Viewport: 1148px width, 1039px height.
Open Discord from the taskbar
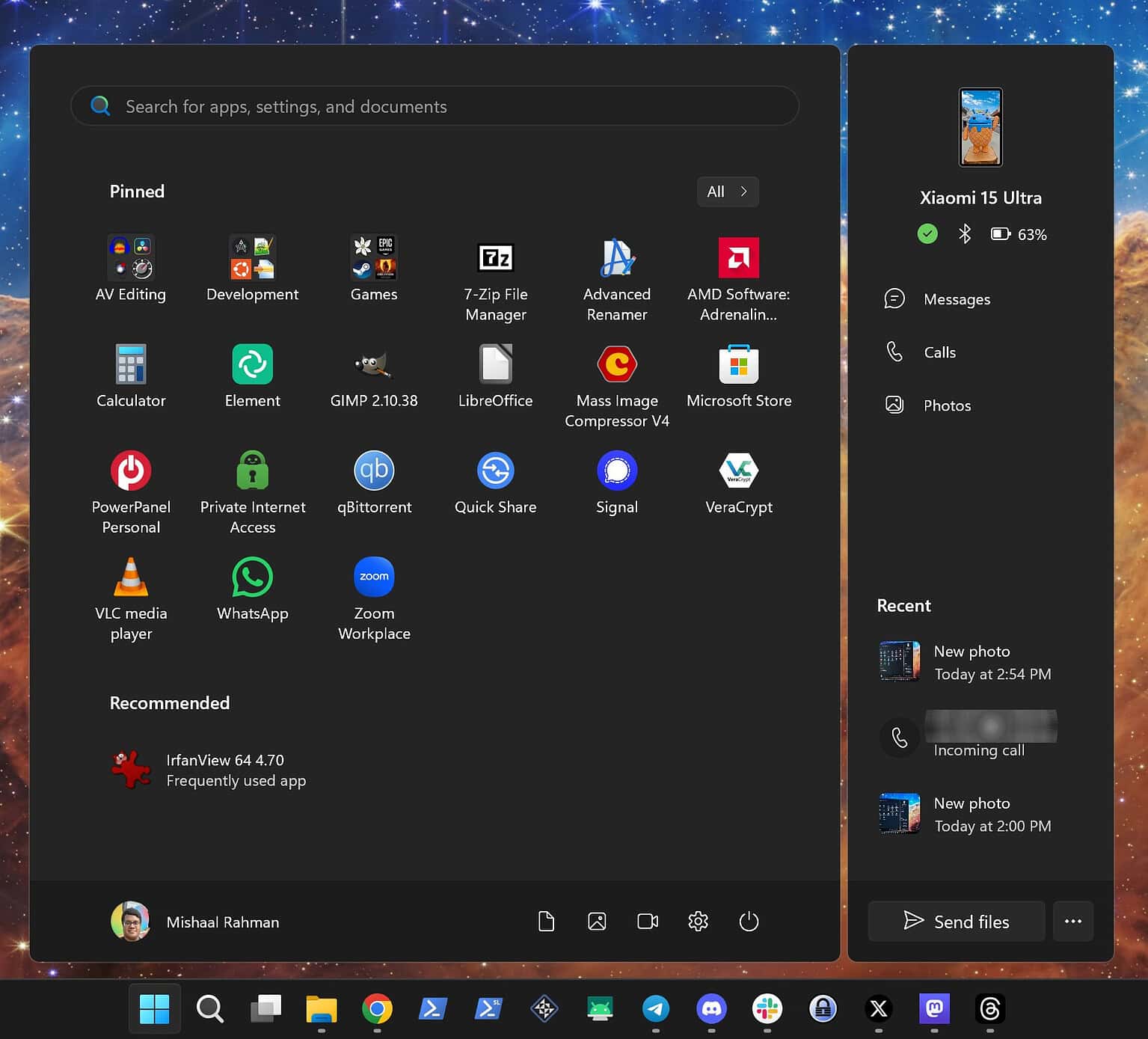710,1009
